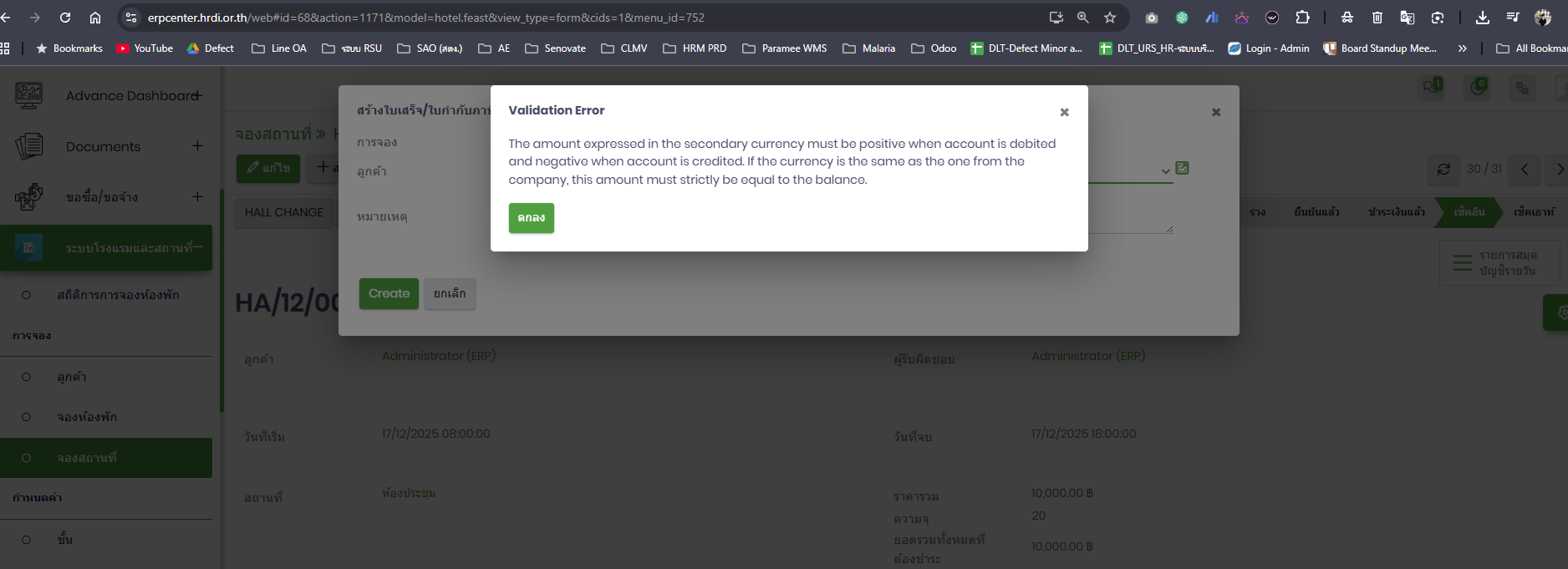This screenshot has height=569, width=1568.
Task: Open ลูกค้า customer menu item
Action: coord(72,377)
